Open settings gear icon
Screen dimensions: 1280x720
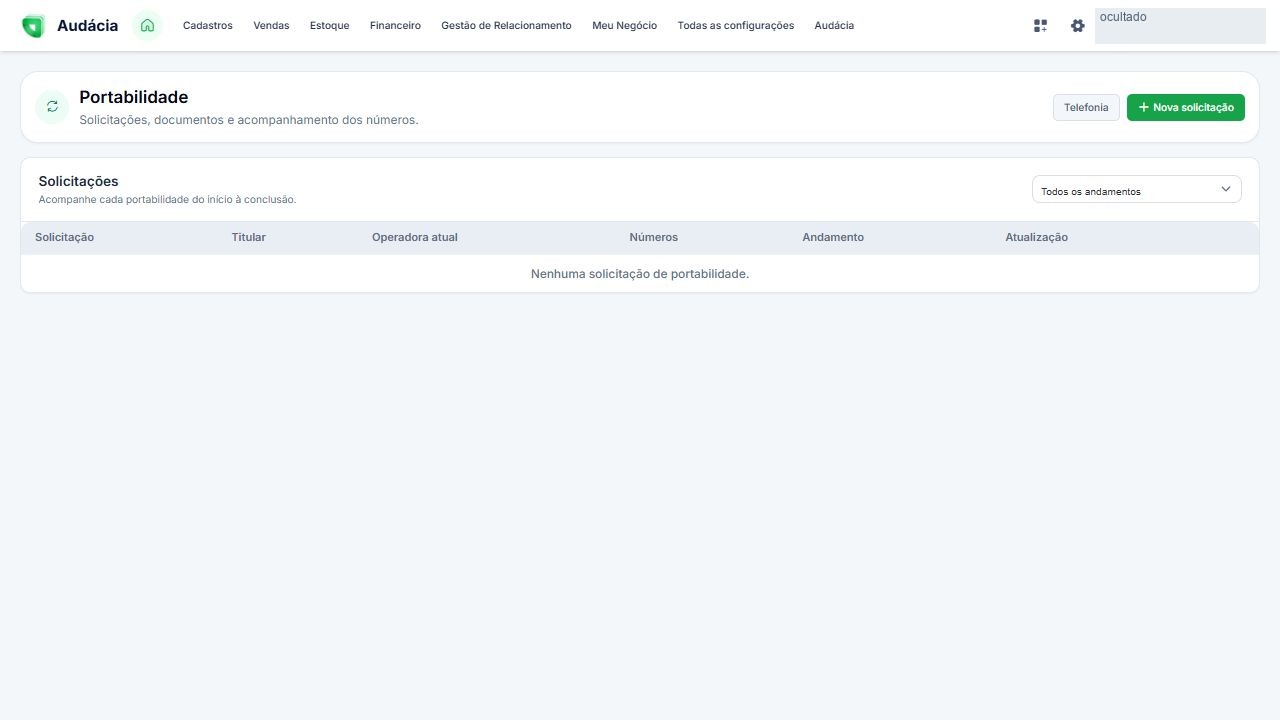pyautogui.click(x=1077, y=26)
